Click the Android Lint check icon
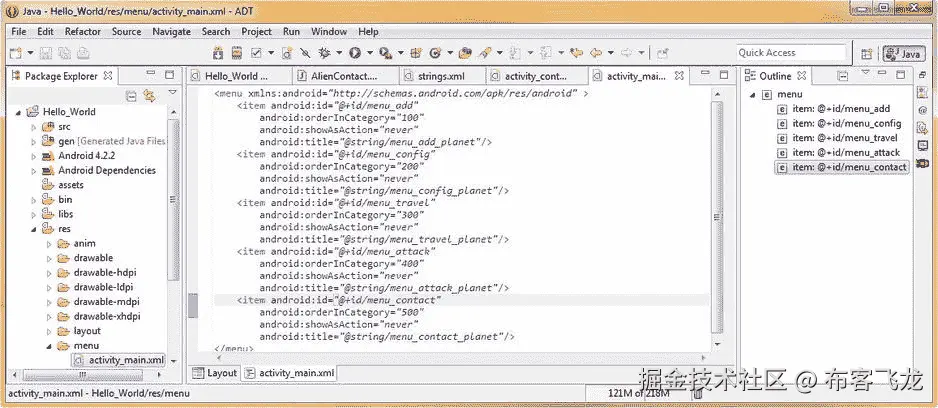The image size is (938, 408). [256, 53]
